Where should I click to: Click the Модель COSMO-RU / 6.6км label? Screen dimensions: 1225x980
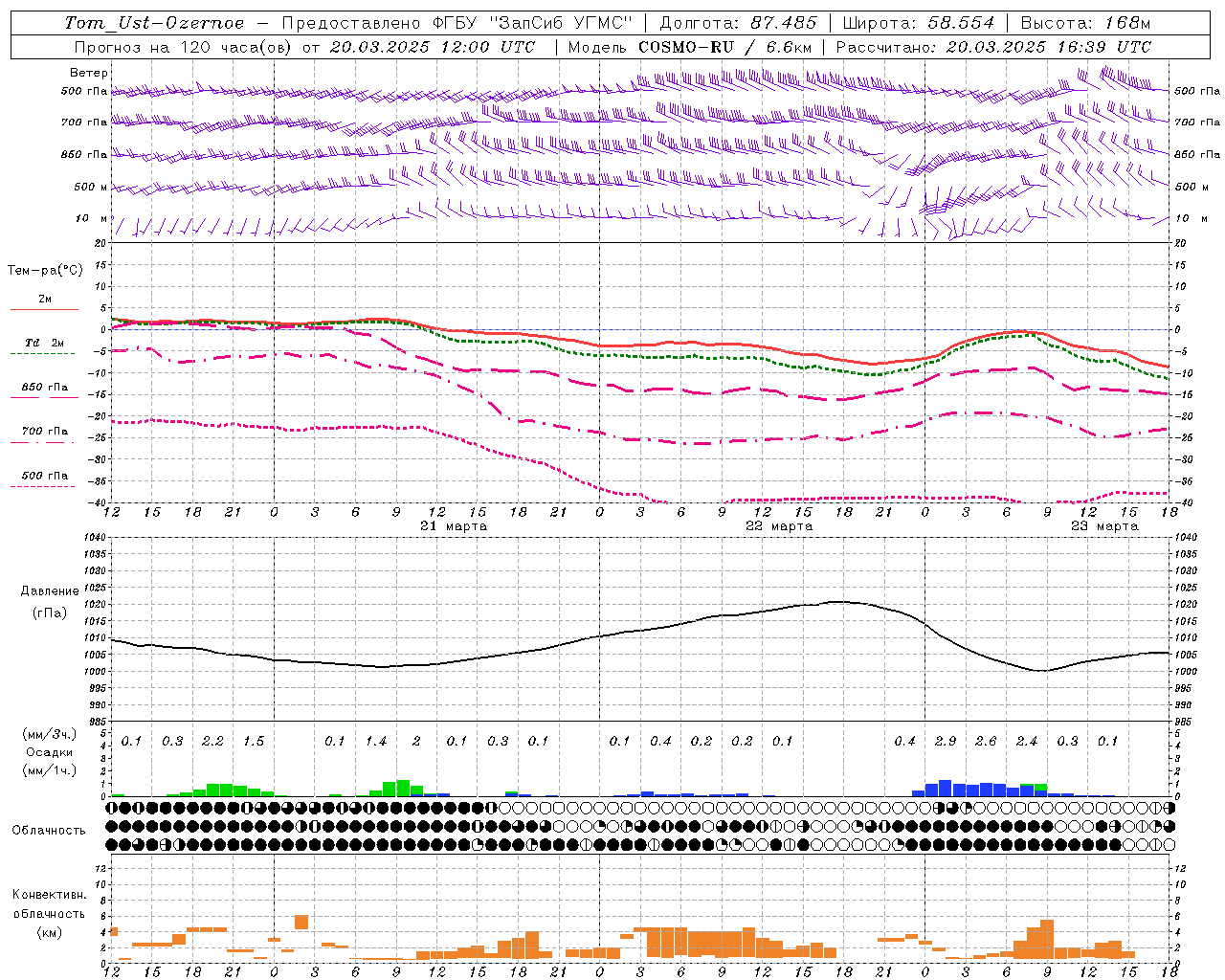coord(690,47)
